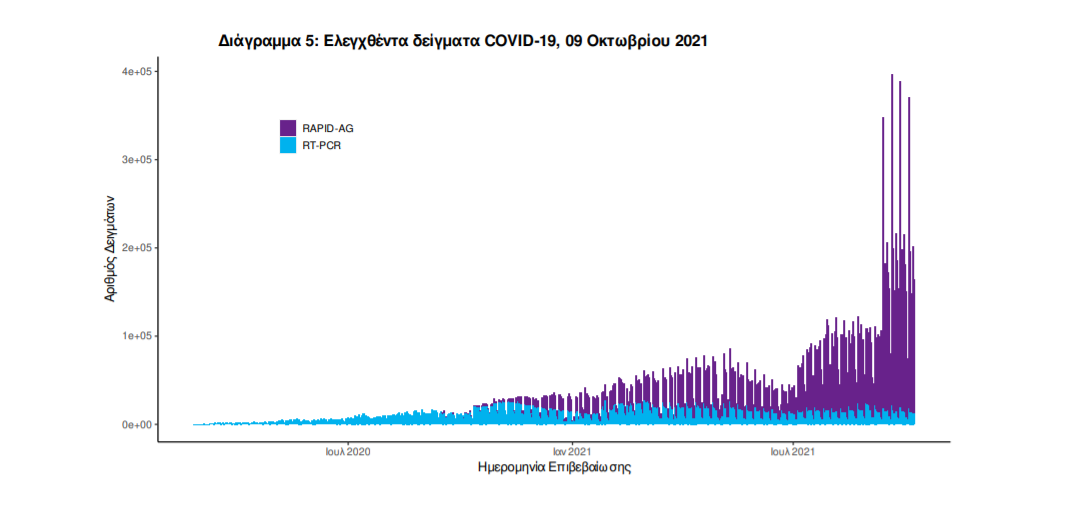Click the 2e+05 y-axis tick label
The height and width of the screenshot is (508, 1074).
pyautogui.click(x=137, y=248)
